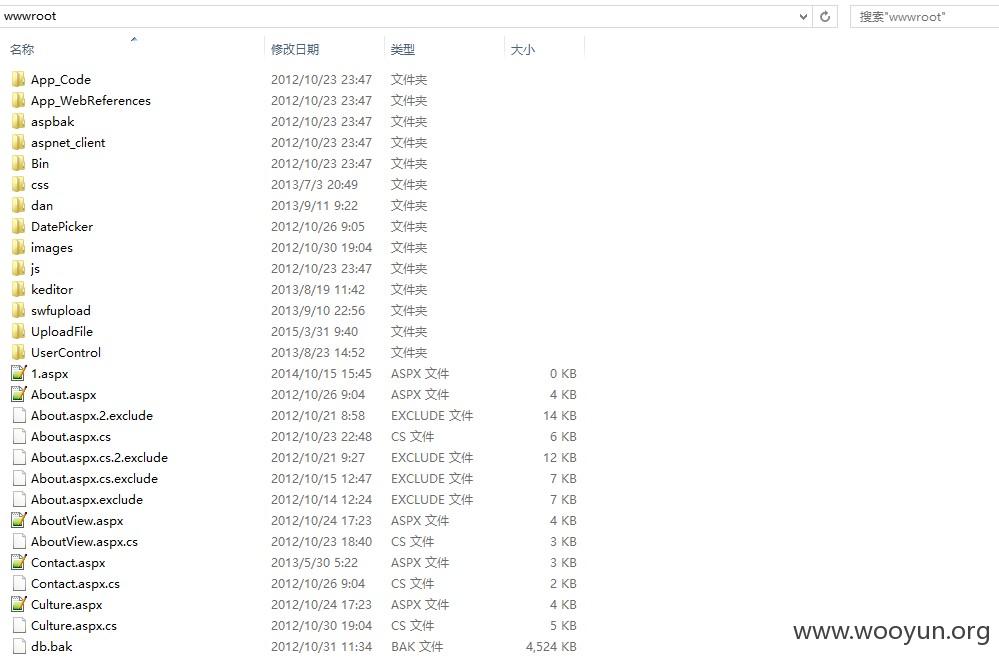Click the dan folder icon
The width and height of the screenshot is (999, 660).
(18, 206)
